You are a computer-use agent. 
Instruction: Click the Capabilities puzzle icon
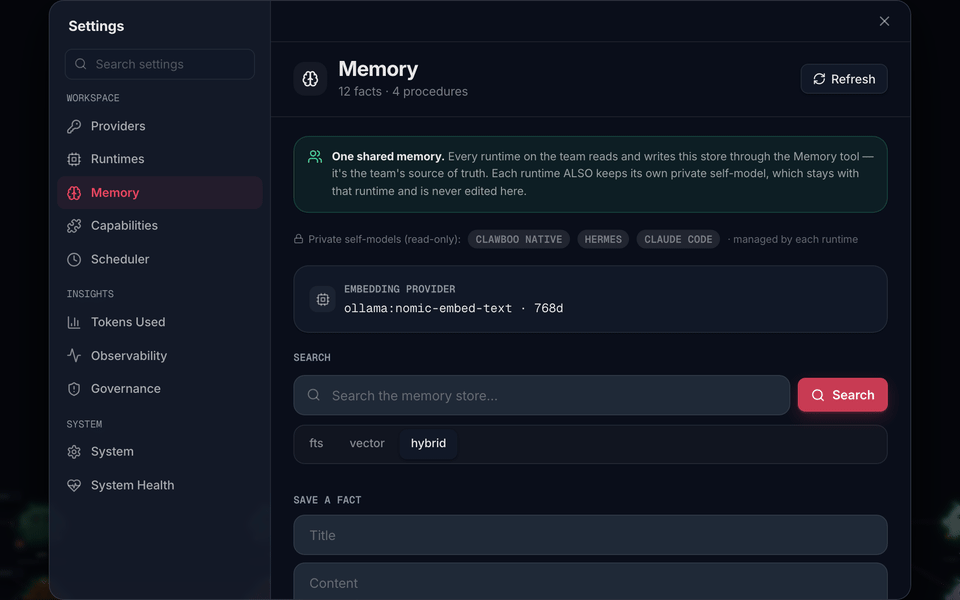73,226
